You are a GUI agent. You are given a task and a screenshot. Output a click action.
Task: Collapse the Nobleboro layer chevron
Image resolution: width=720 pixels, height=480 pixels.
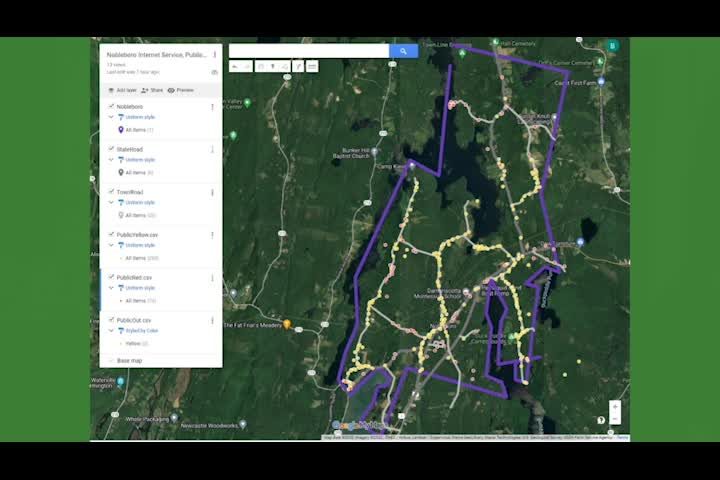[x=111, y=117]
